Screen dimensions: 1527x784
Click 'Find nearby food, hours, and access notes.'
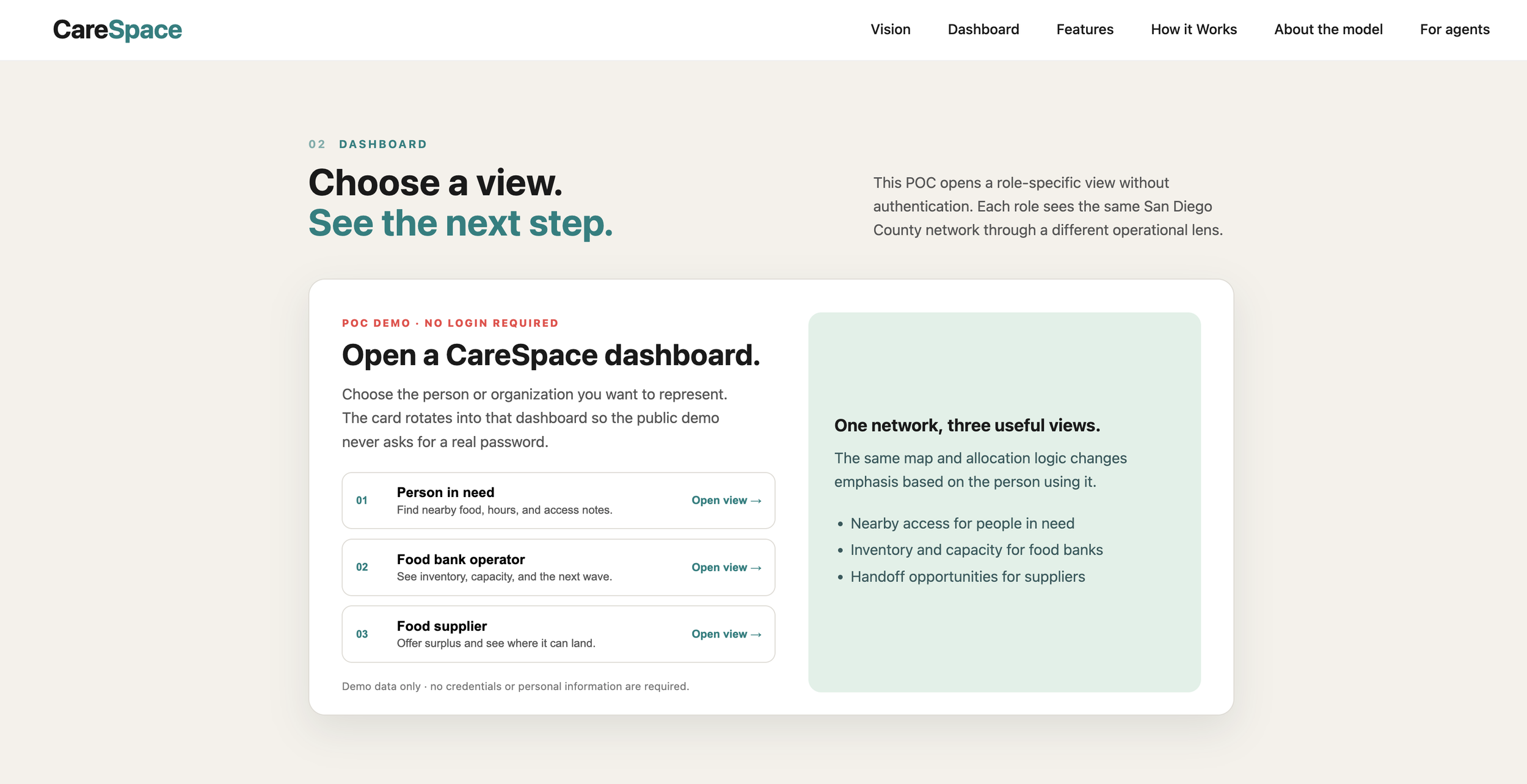[x=505, y=510]
